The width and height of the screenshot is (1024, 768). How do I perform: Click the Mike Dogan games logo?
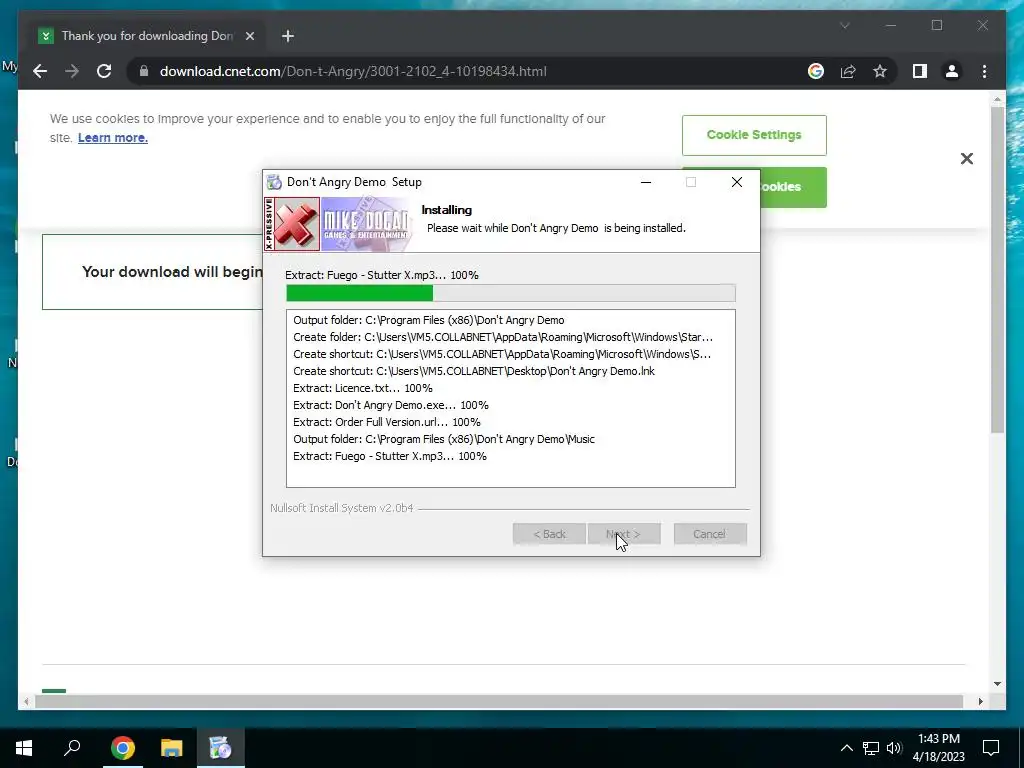coord(367,224)
